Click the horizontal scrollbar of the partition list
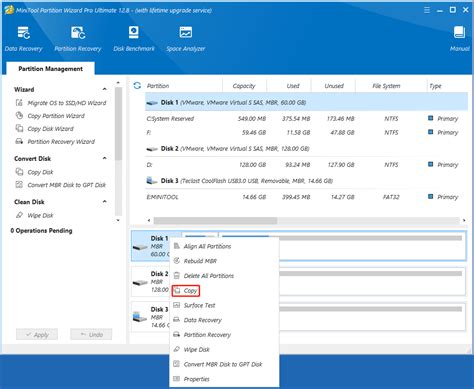This screenshot has width=474, height=389. pos(215,221)
